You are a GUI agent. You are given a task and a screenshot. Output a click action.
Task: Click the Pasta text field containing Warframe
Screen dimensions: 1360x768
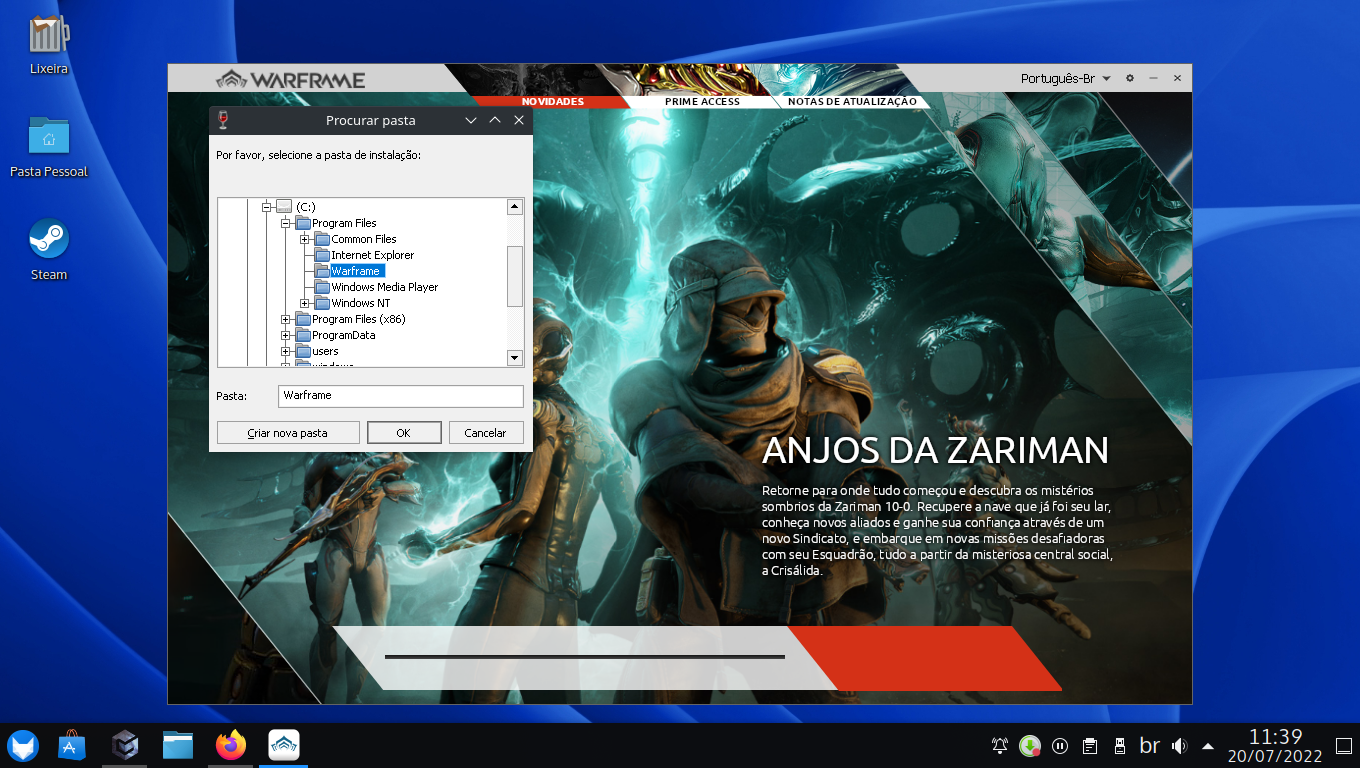(401, 396)
